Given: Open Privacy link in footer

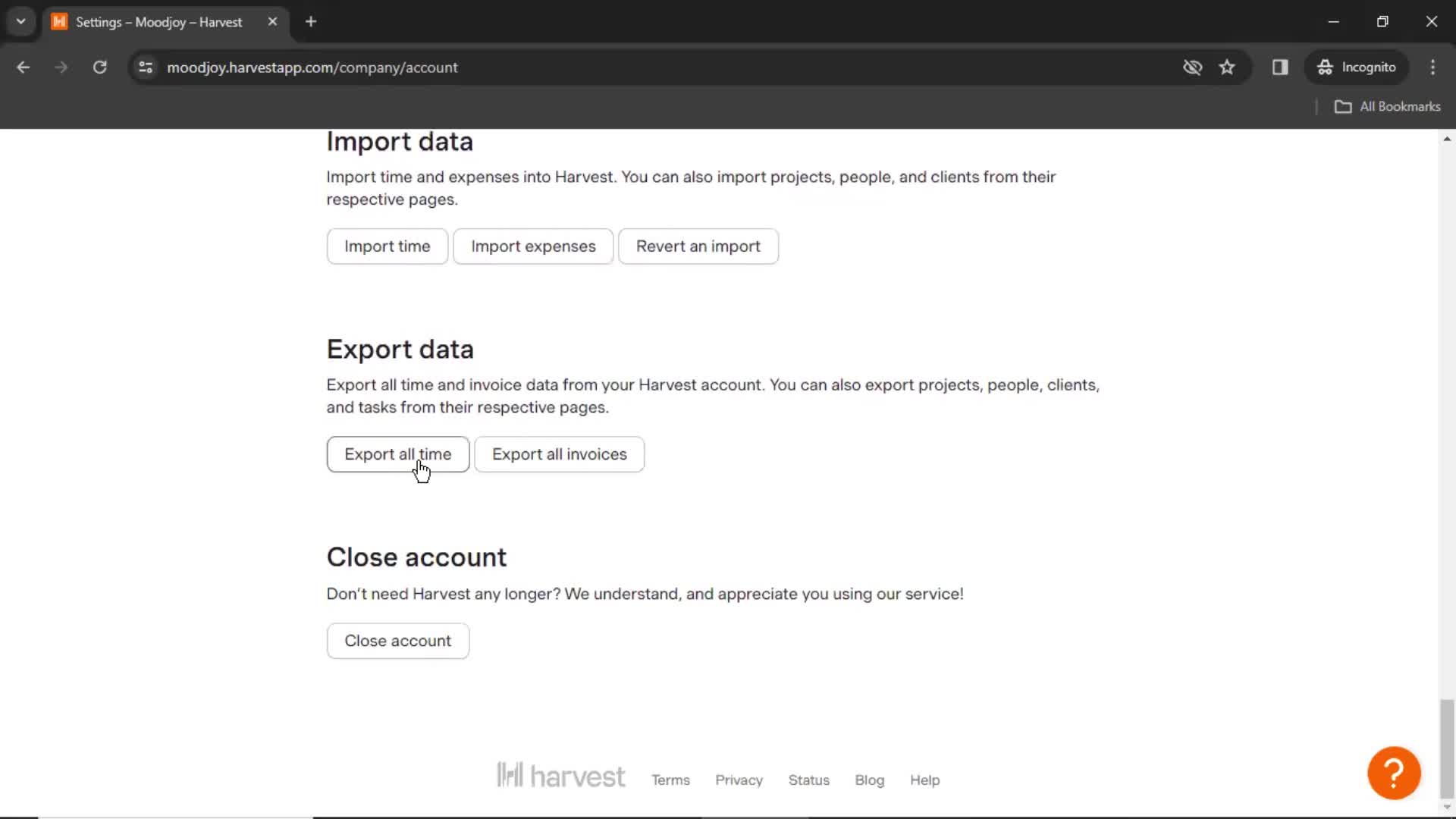Looking at the screenshot, I should pos(739,780).
